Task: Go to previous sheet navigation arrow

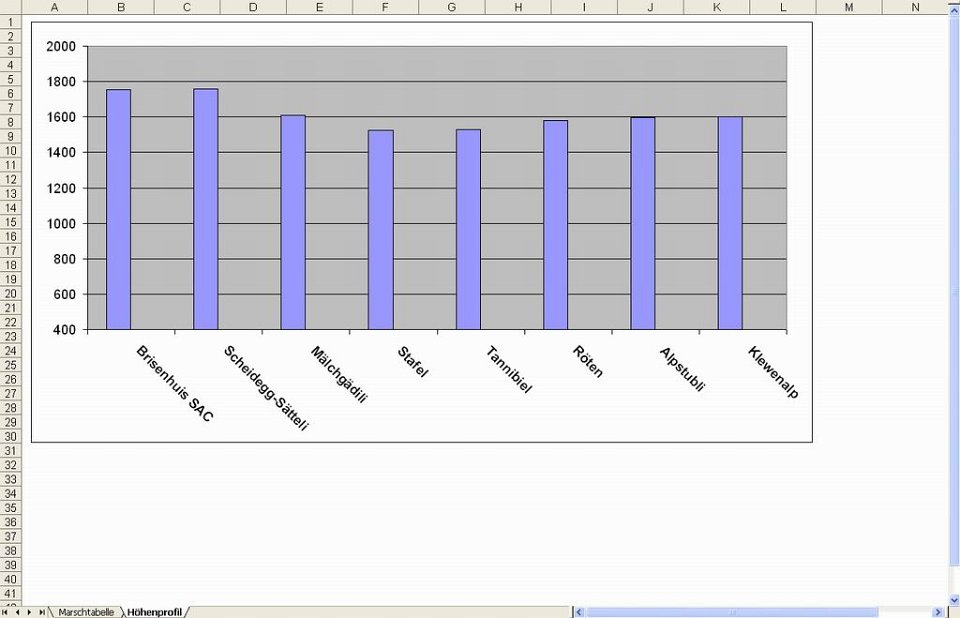Action: (17, 612)
